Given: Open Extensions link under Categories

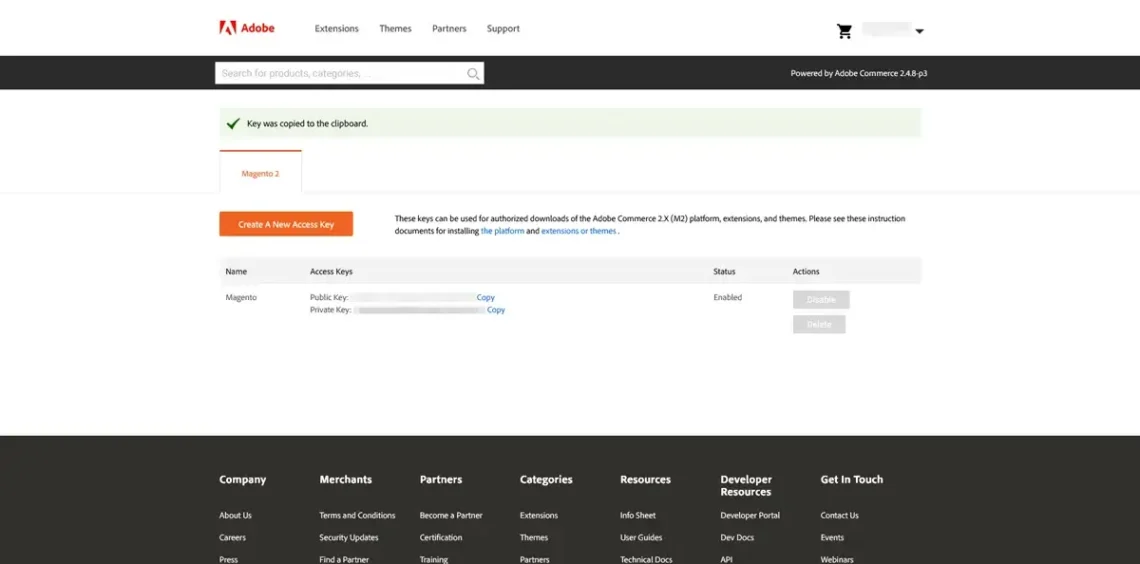Looking at the screenshot, I should pos(539,515).
